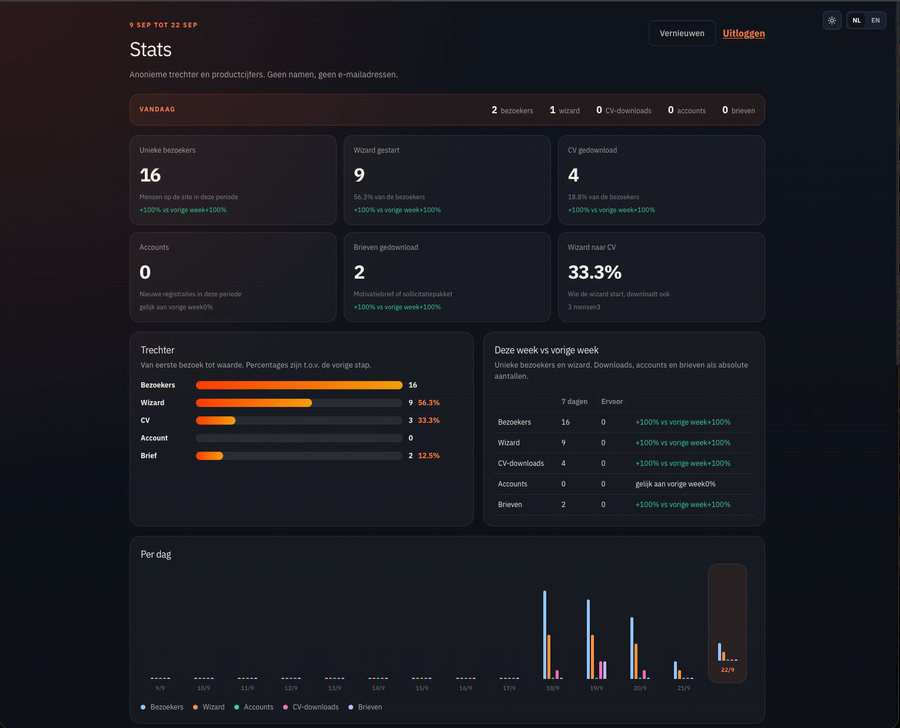Select the Accounts stat card
Image resolution: width=900 pixels, height=728 pixels.
tap(233, 277)
